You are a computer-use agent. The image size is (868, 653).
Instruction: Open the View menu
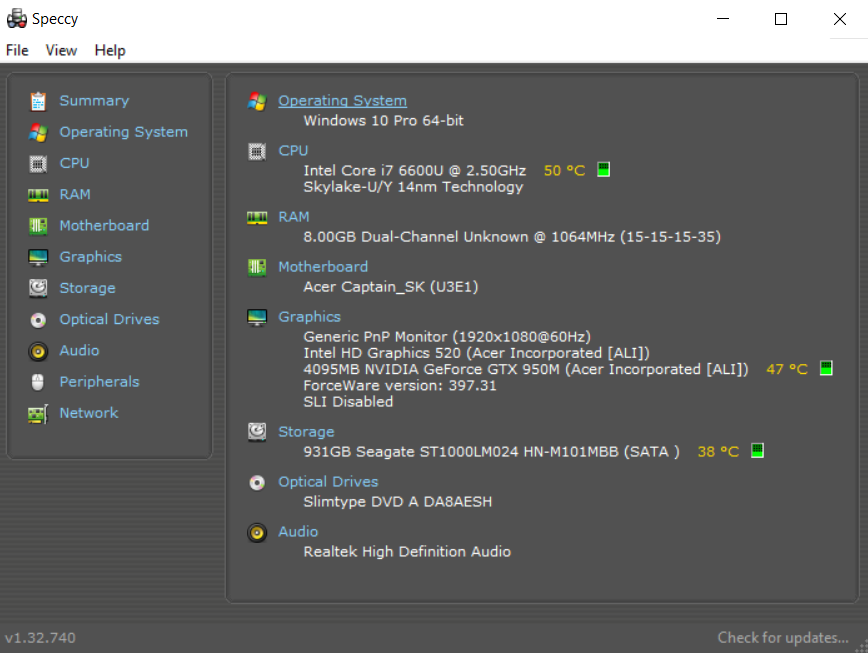pyautogui.click(x=61, y=50)
